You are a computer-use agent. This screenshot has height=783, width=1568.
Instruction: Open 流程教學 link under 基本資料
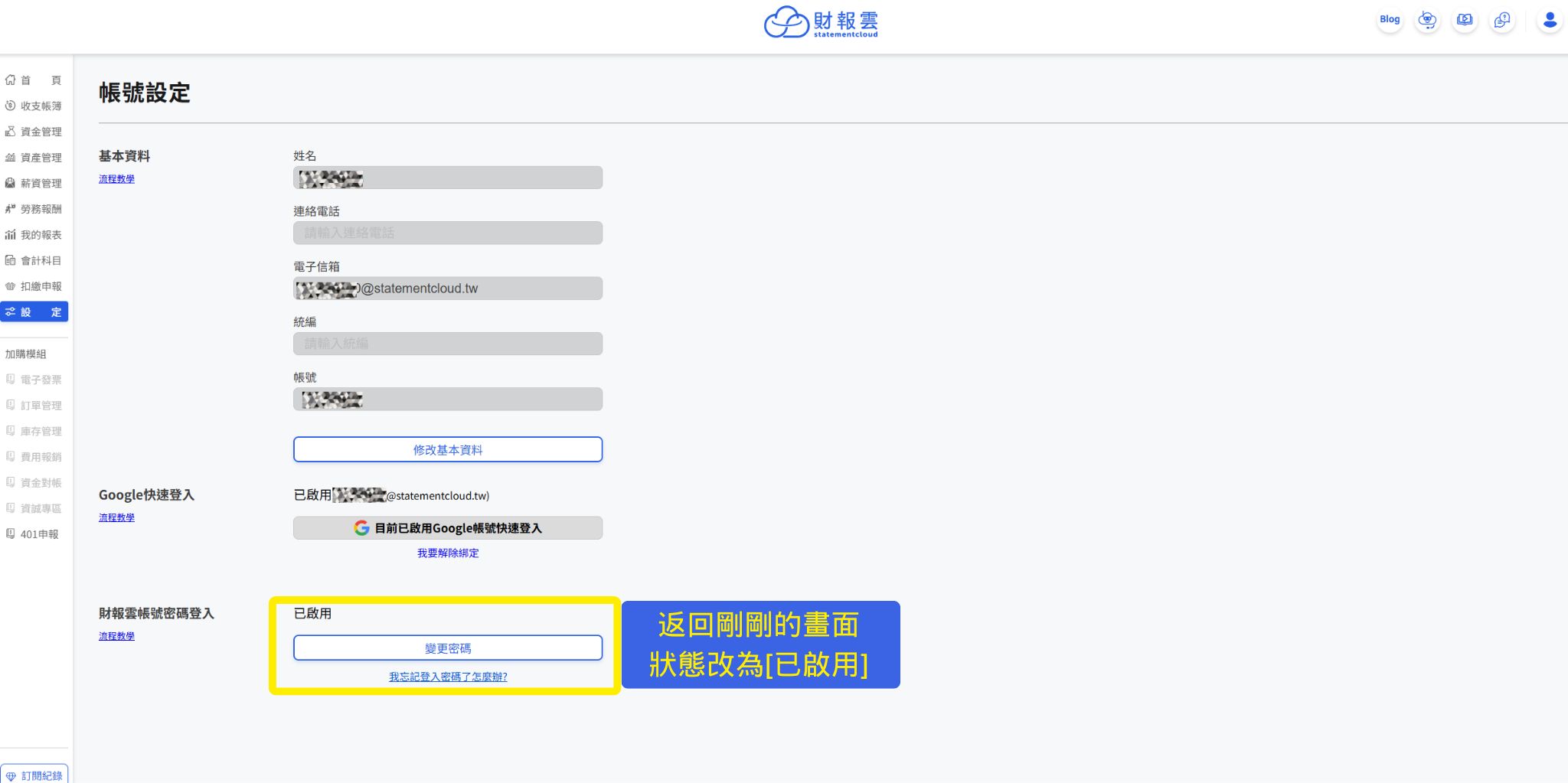tap(116, 179)
